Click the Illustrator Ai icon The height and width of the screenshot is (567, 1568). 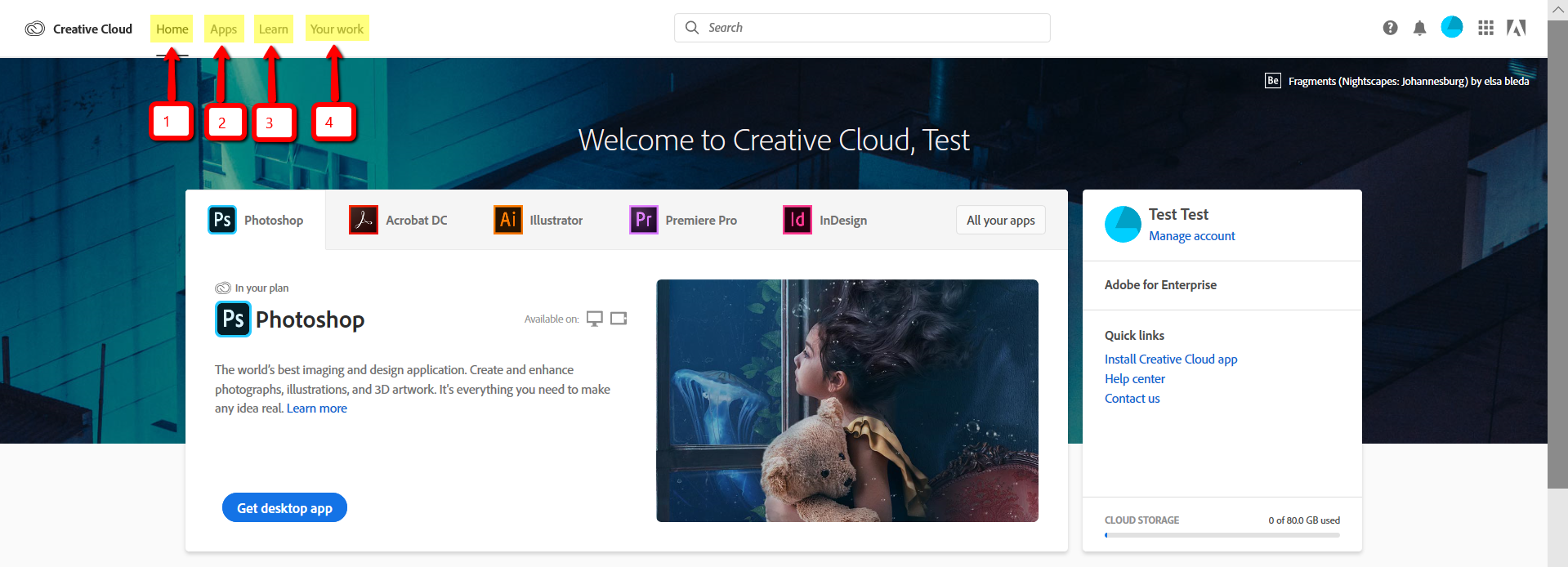508,220
